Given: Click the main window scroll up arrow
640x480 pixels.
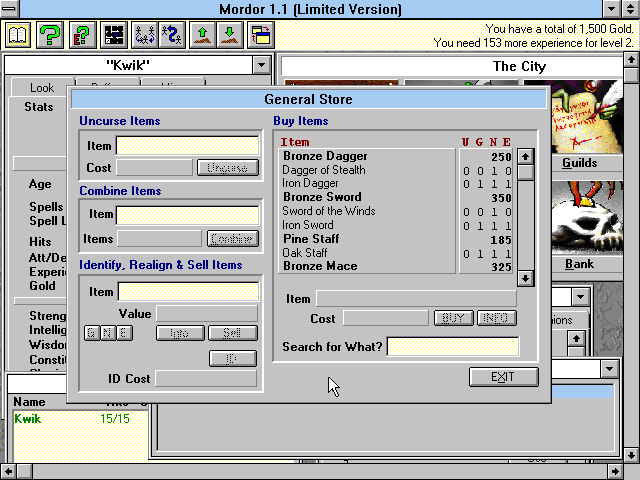Looking at the screenshot, I should 631,60.
